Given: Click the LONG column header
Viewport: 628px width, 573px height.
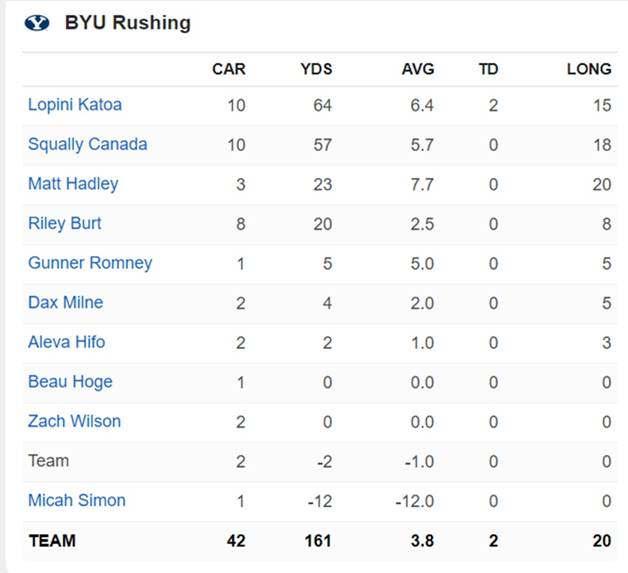Looking at the screenshot, I should 589,69.
